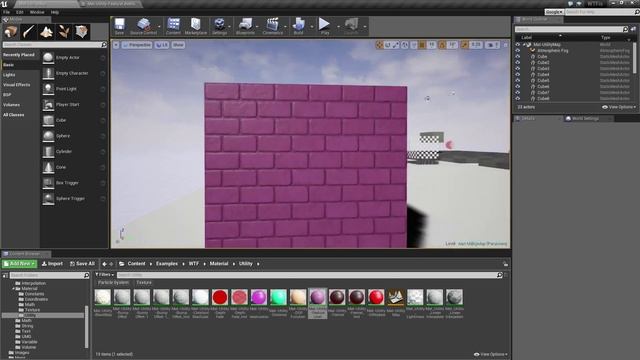Click the sources panel toggle icon
This screenshot has width=640, height=360.
pyautogui.click(x=5, y=276)
